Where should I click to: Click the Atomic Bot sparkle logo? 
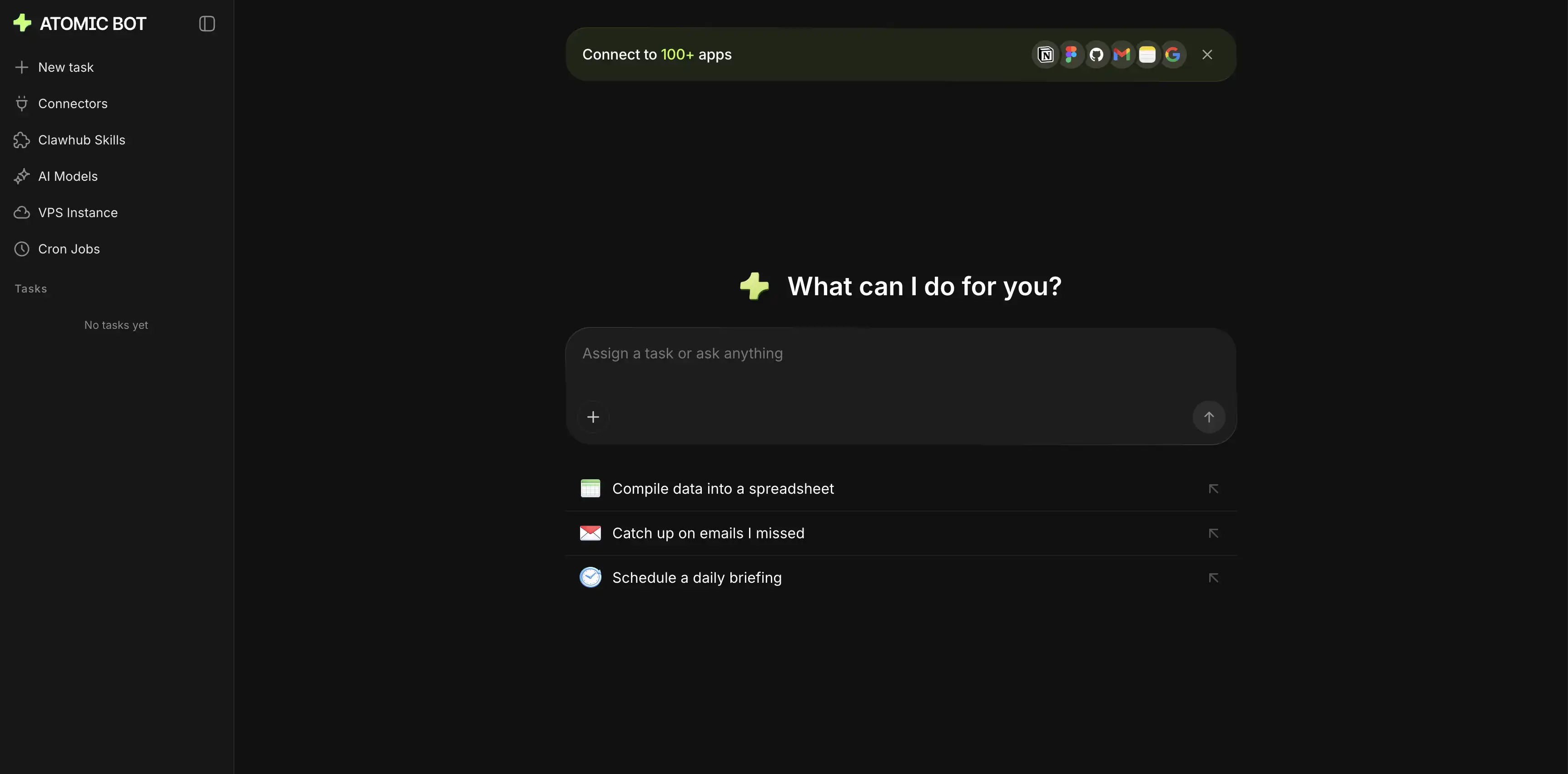23,23
